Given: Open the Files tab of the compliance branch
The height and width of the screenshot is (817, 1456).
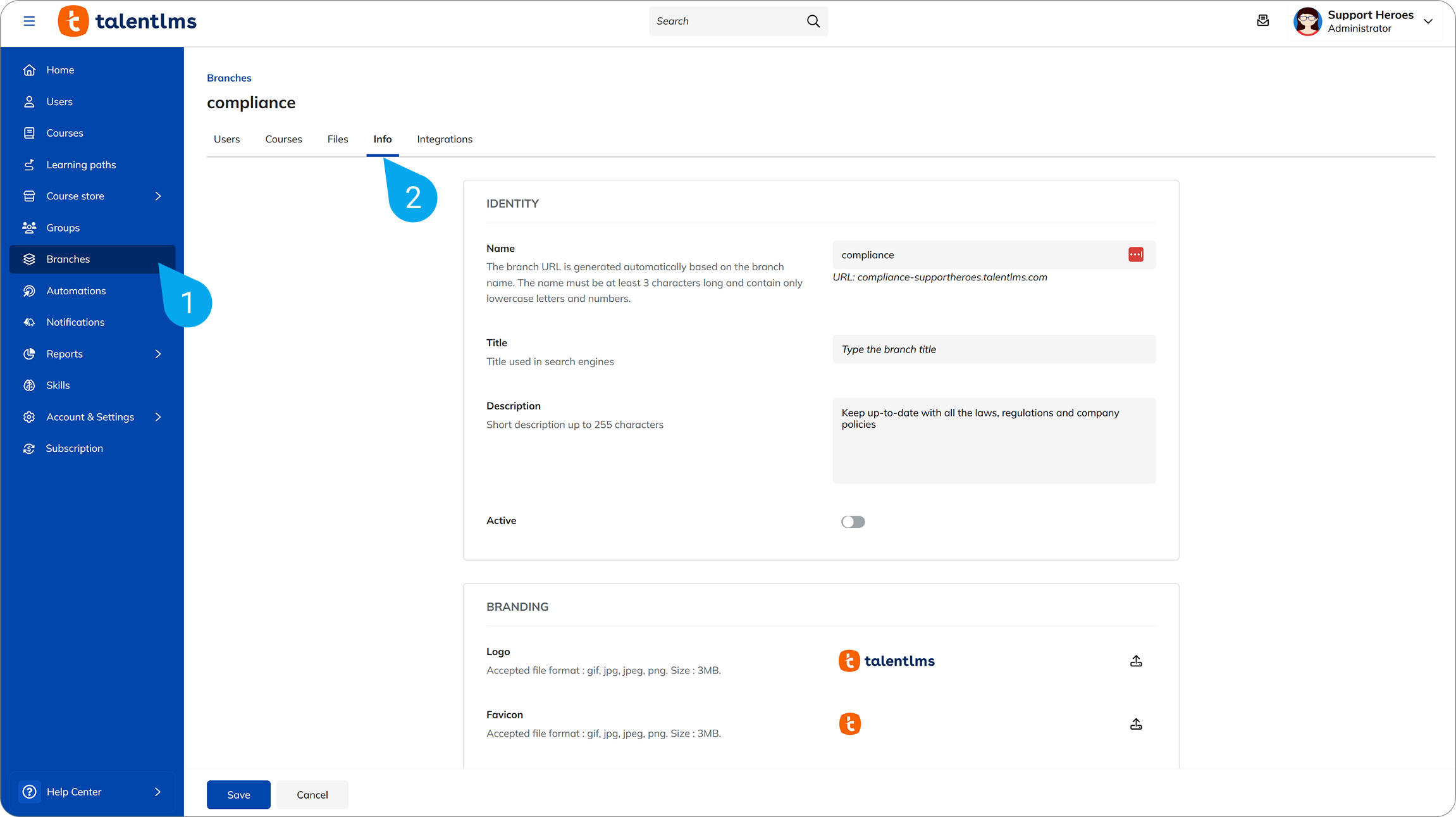Looking at the screenshot, I should click(337, 139).
